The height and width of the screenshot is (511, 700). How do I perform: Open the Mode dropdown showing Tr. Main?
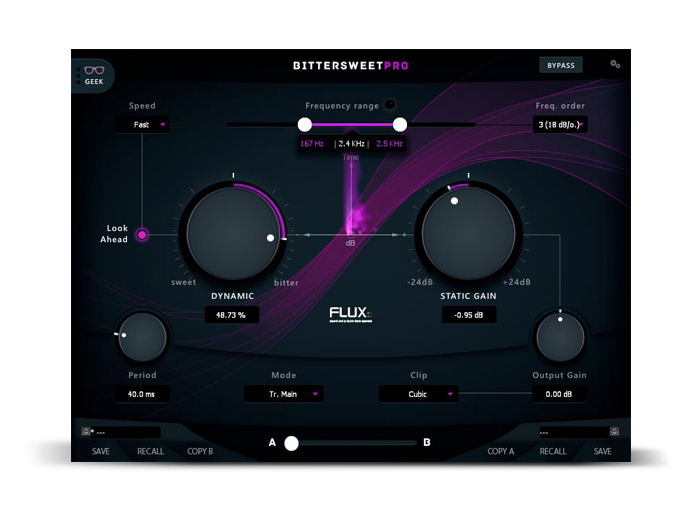(x=284, y=394)
